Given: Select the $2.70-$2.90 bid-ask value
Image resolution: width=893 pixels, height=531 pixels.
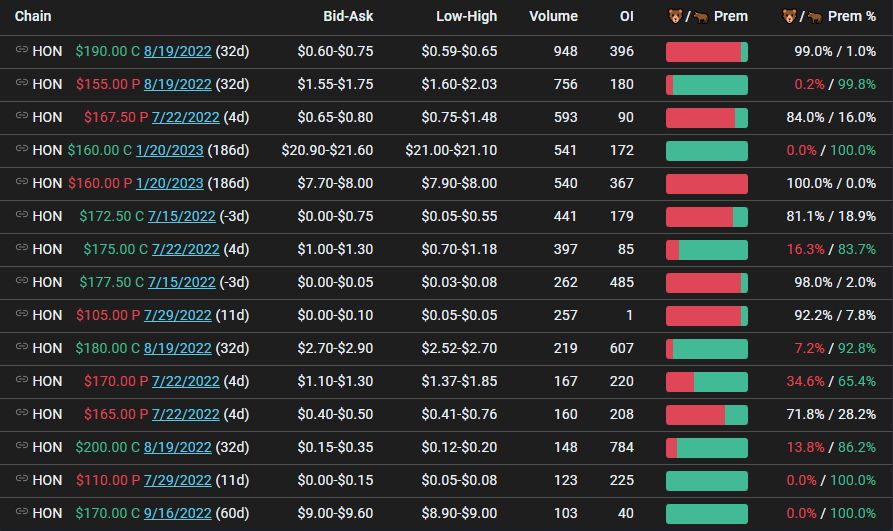Looking at the screenshot, I should pos(335,349).
